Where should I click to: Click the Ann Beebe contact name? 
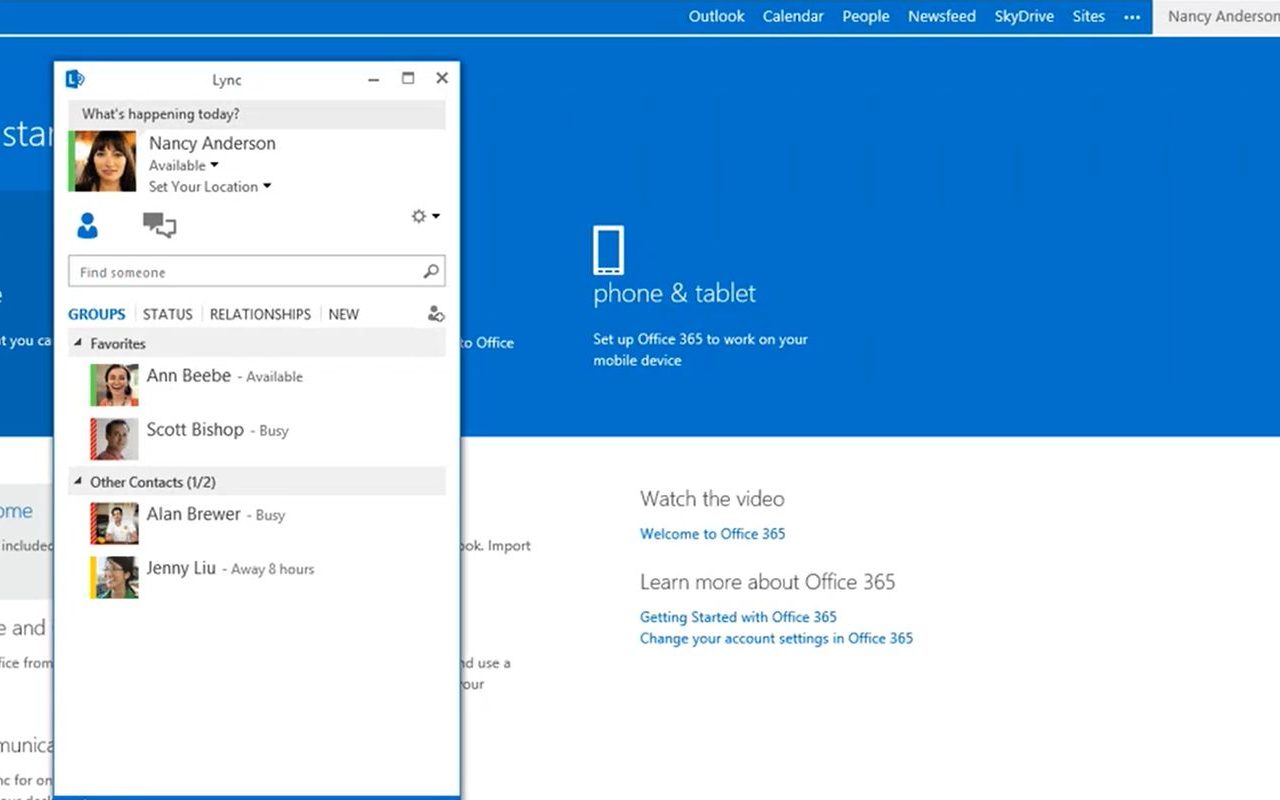[x=189, y=375]
